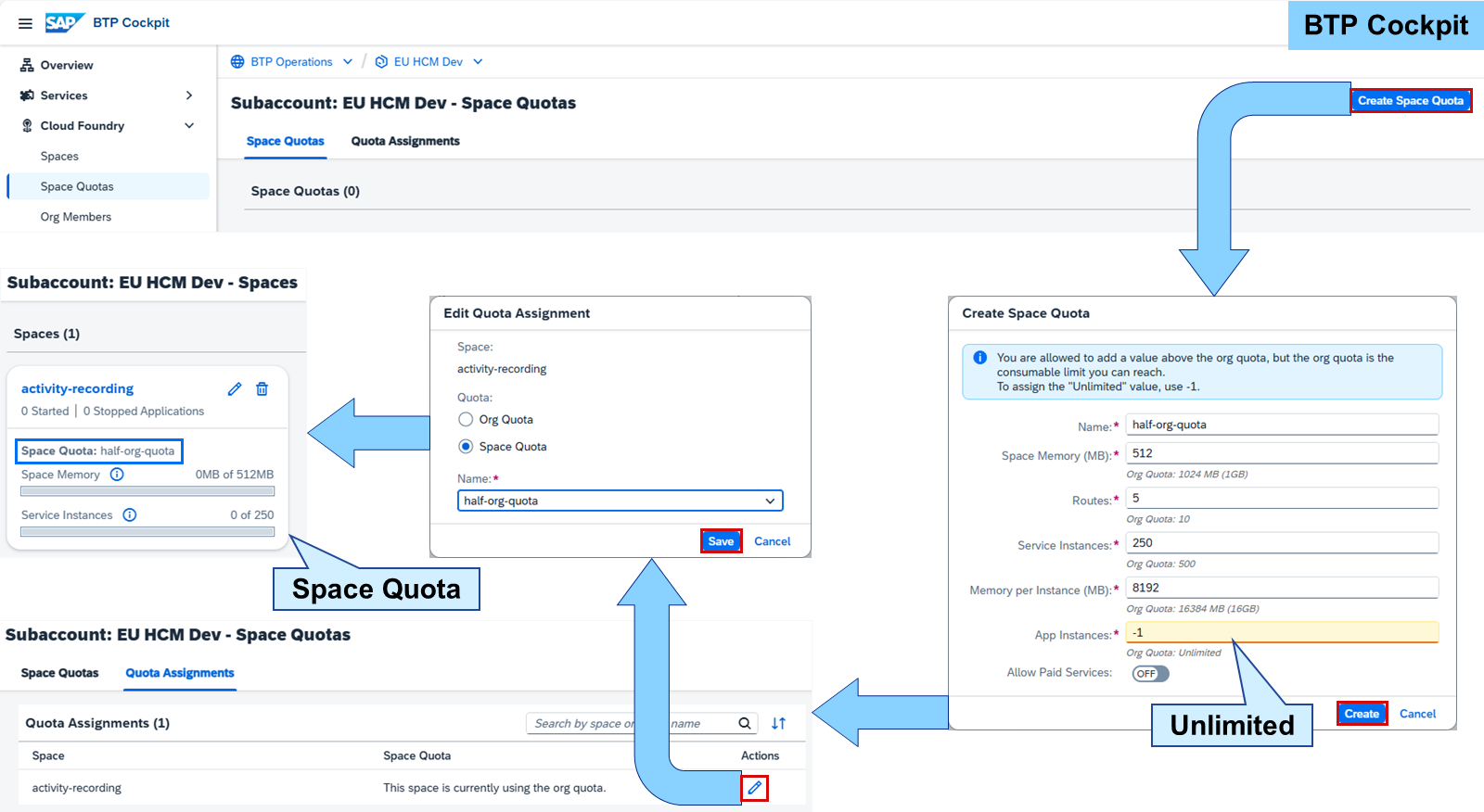Click the '0MB of 512MB' value
The width and height of the screenshot is (1484, 812).
pos(235,475)
